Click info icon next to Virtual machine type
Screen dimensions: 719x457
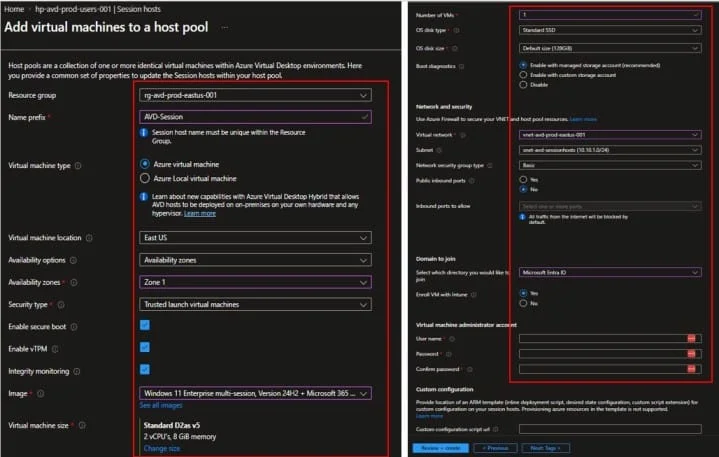coord(78,166)
